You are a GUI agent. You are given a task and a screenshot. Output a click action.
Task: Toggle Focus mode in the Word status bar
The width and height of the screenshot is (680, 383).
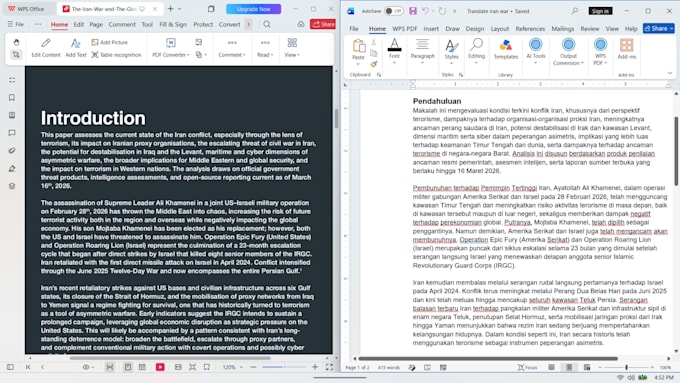(527, 367)
